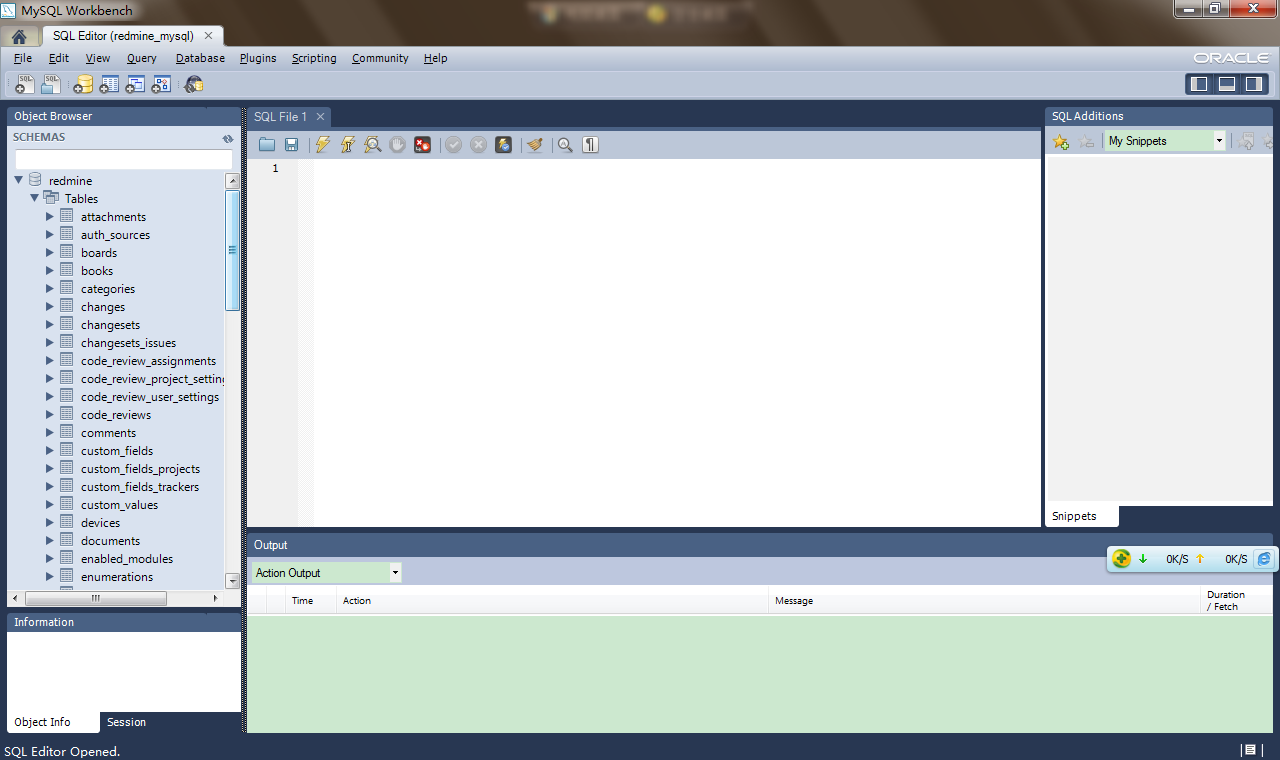Toggle the left sidebar panel visibility
The width and height of the screenshot is (1280, 760).
(x=1199, y=84)
